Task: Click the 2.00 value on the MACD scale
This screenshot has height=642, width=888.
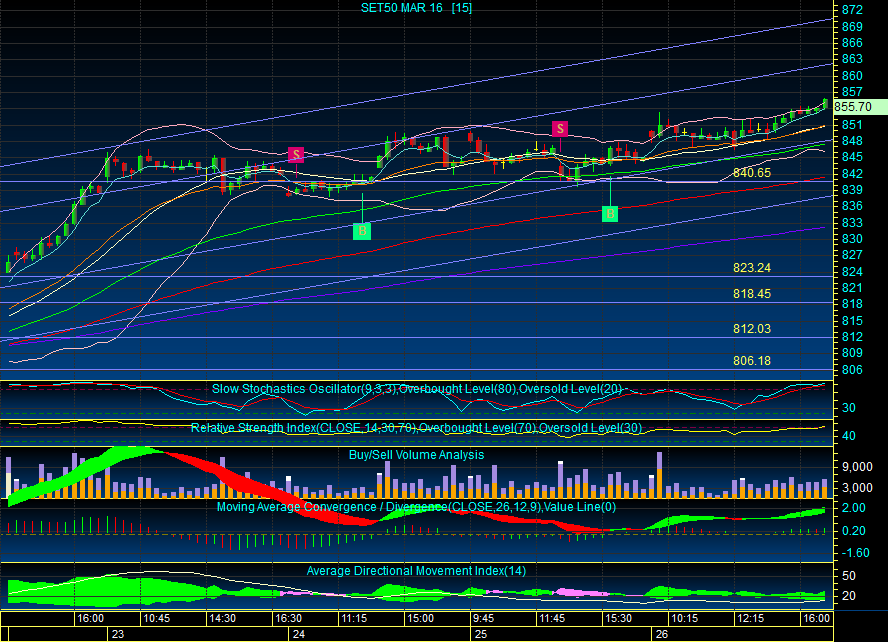Action: tap(853, 507)
